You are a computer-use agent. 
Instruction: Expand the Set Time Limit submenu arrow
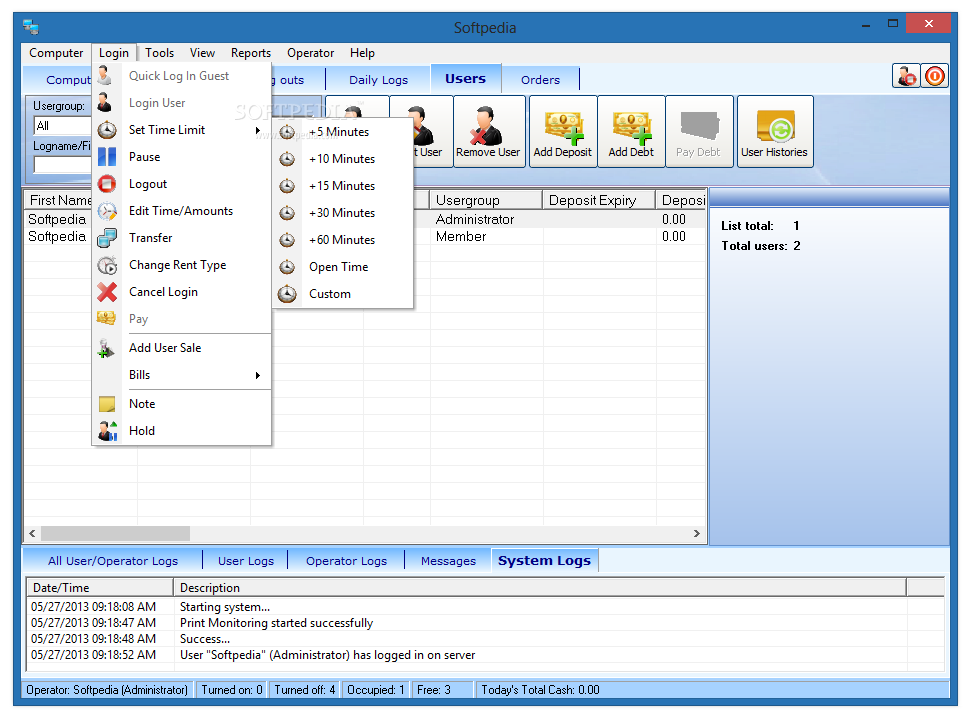click(x=257, y=130)
